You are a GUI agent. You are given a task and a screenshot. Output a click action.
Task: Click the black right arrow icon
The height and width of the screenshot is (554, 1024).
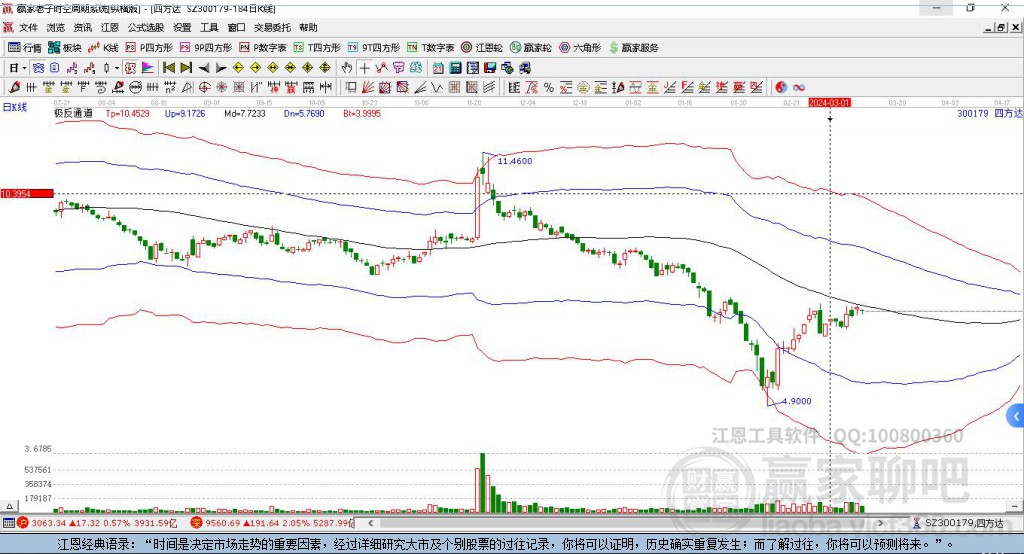pyautogui.click(x=221, y=68)
